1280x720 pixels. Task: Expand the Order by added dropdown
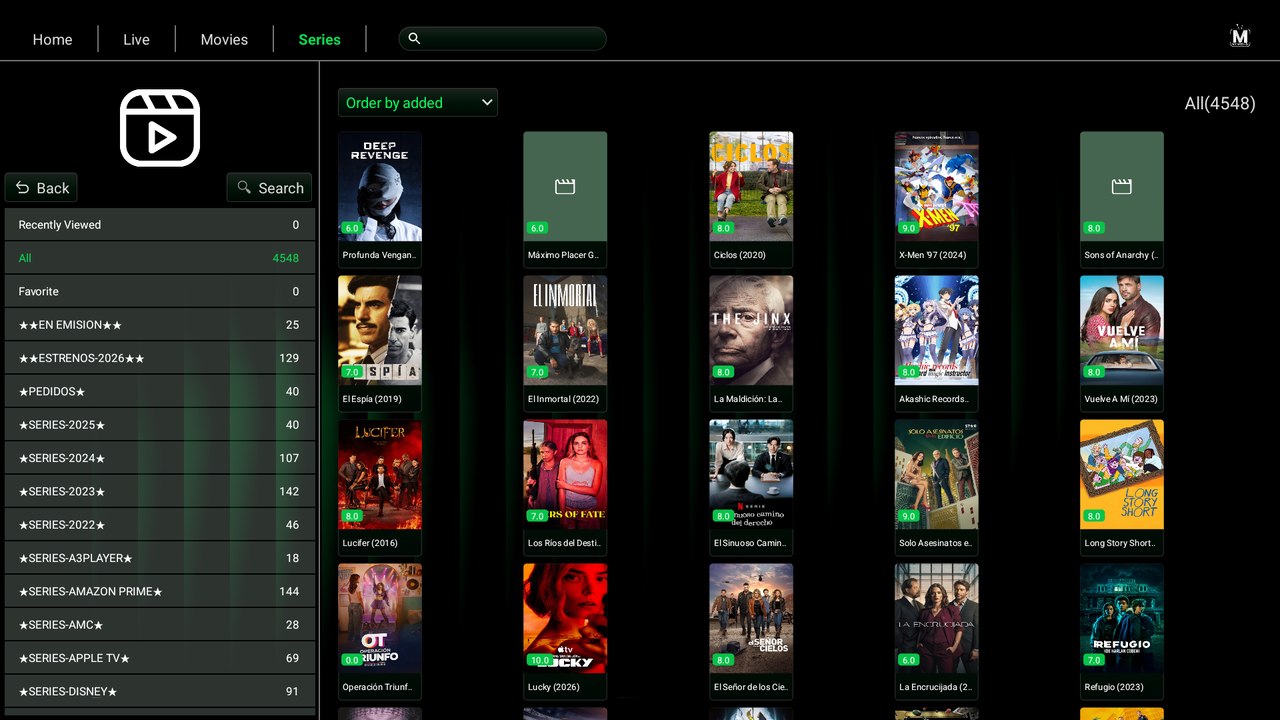tap(417, 103)
